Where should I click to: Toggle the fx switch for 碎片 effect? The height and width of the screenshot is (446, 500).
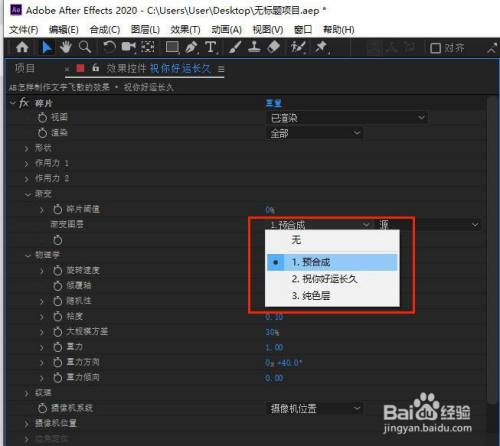(23, 103)
